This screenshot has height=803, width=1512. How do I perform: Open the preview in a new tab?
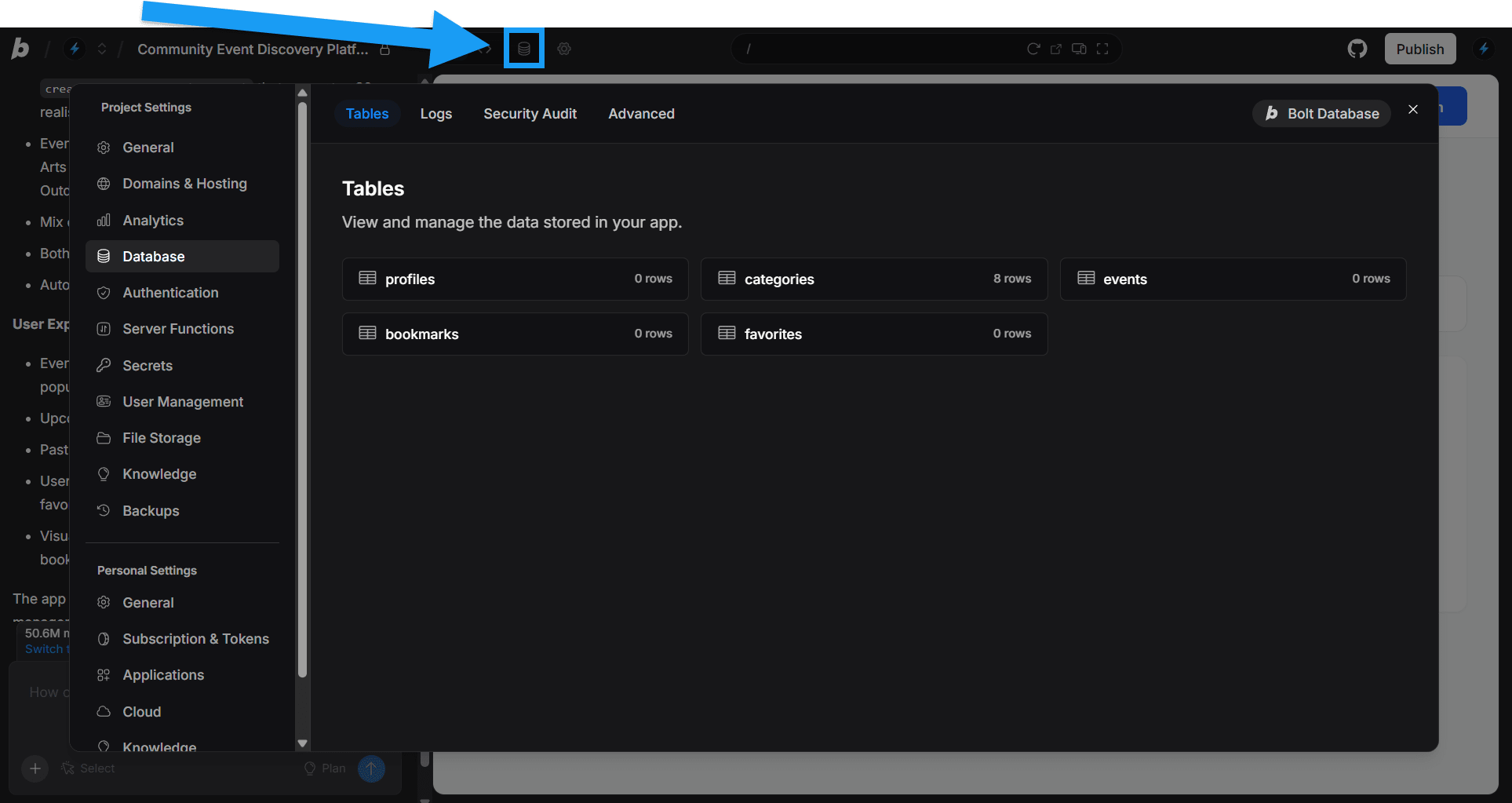click(x=1055, y=48)
